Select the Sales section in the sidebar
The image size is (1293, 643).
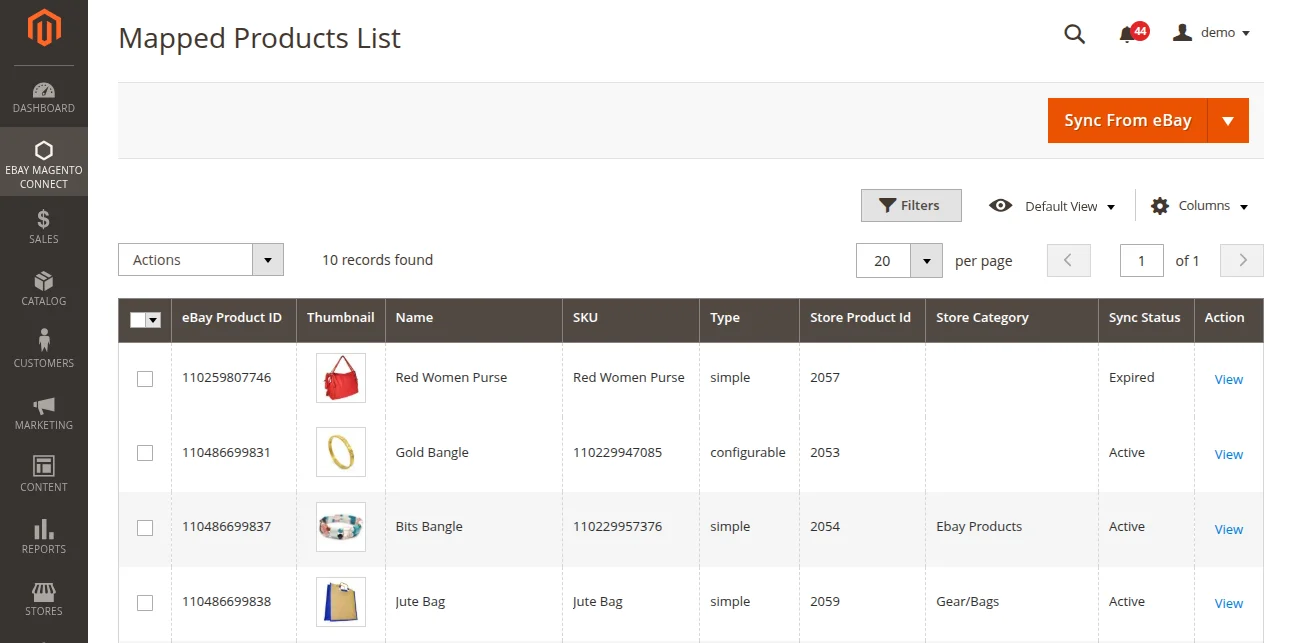coord(44,224)
